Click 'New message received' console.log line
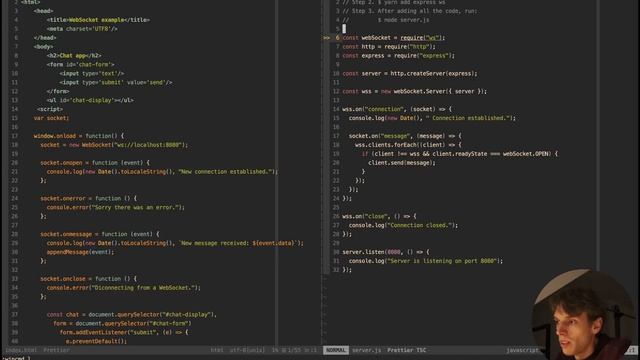 click(175, 243)
